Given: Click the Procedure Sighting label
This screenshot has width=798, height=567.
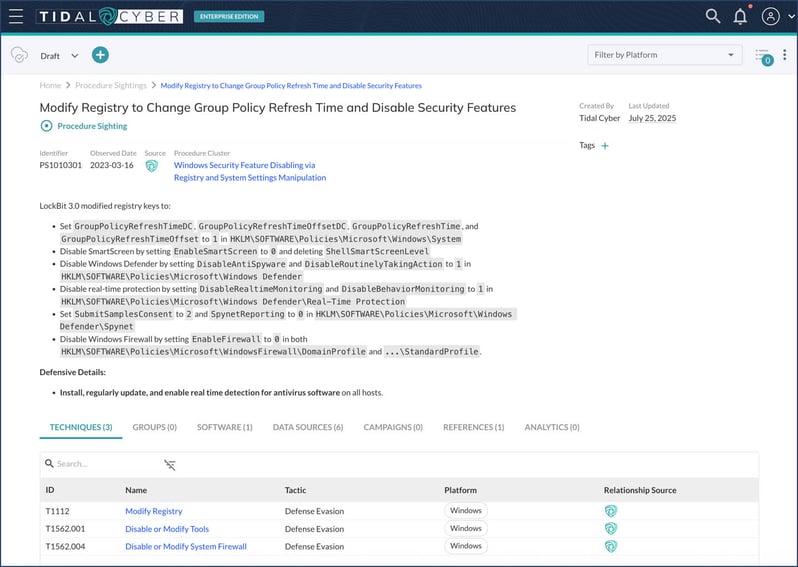Looking at the screenshot, I should point(92,126).
